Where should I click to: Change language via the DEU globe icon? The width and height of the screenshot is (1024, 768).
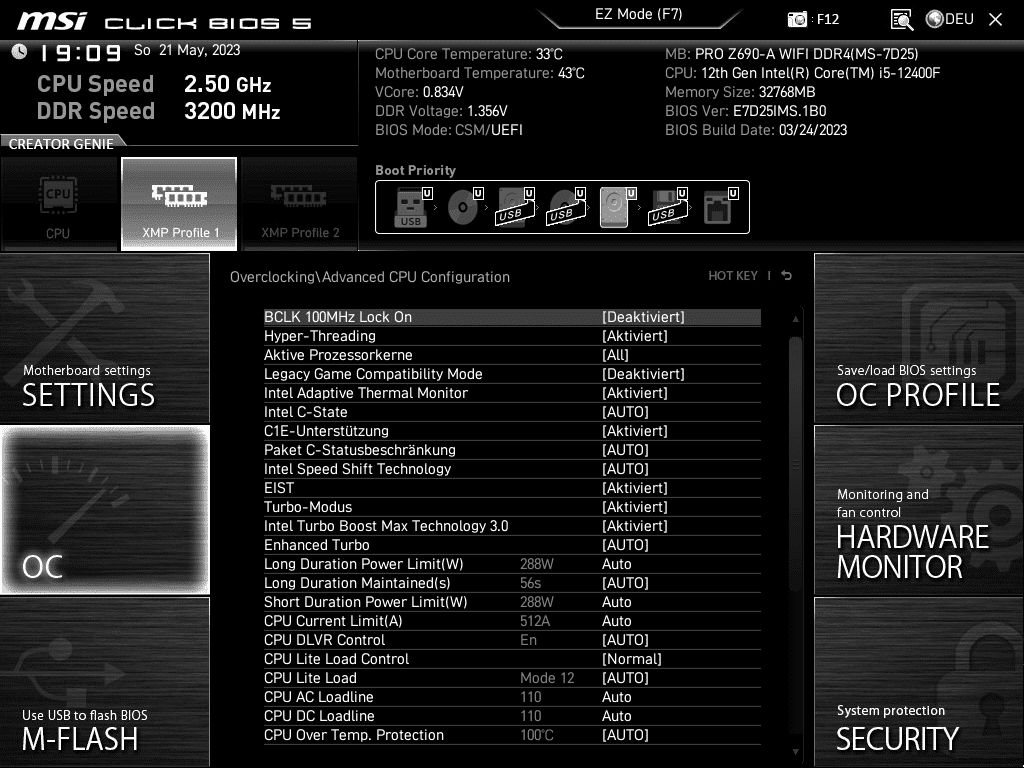tap(950, 19)
